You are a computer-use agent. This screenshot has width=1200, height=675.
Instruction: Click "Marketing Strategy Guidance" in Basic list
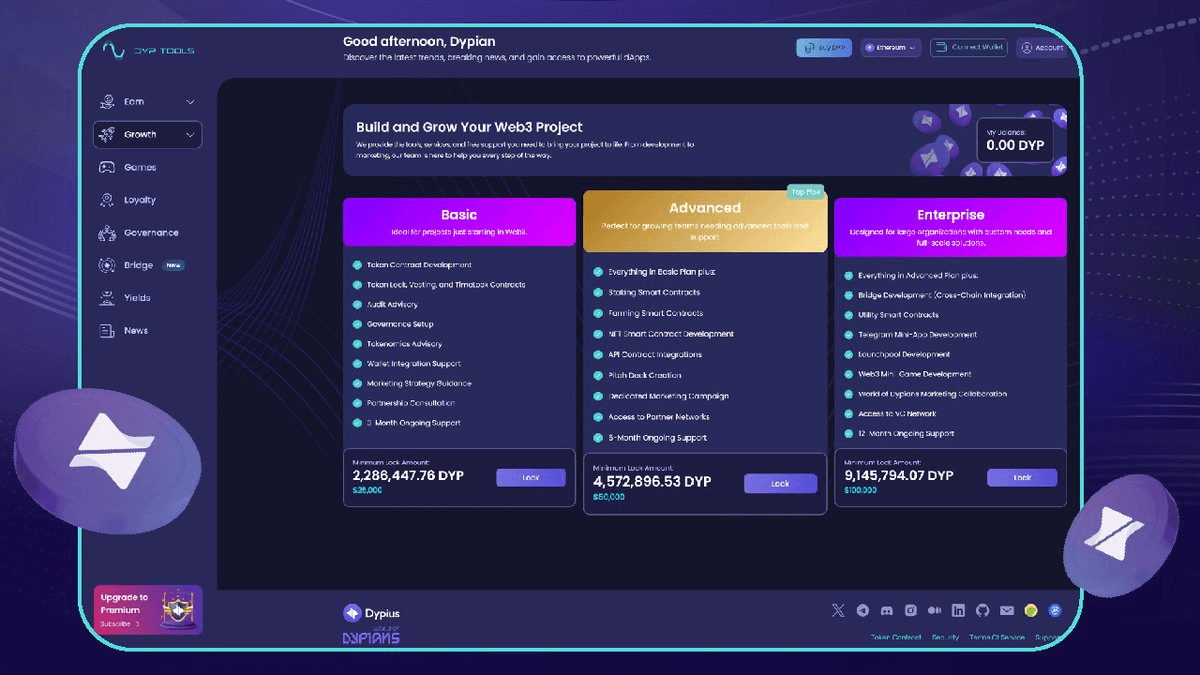coord(419,384)
